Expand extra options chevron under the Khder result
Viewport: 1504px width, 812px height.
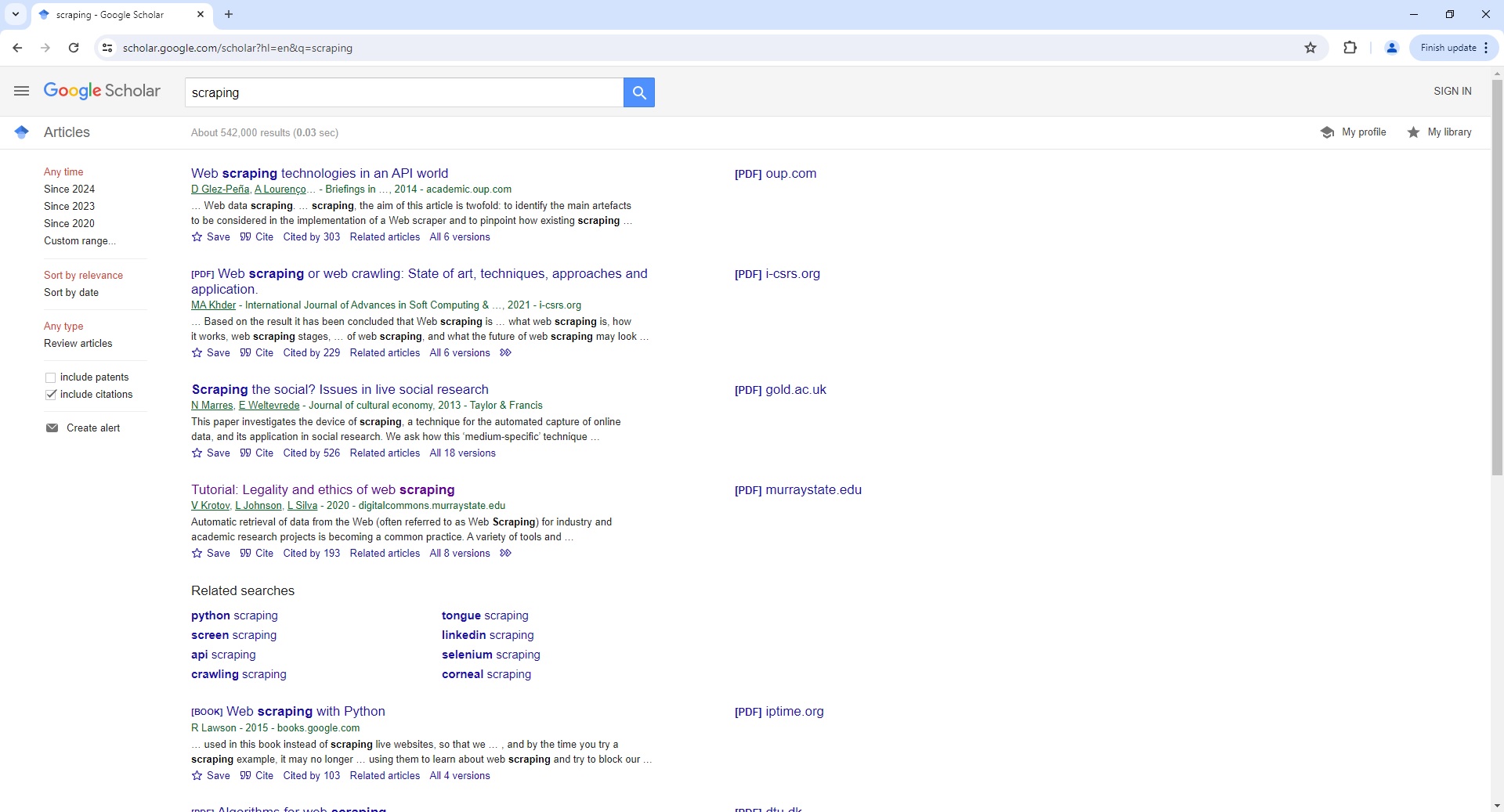(506, 353)
